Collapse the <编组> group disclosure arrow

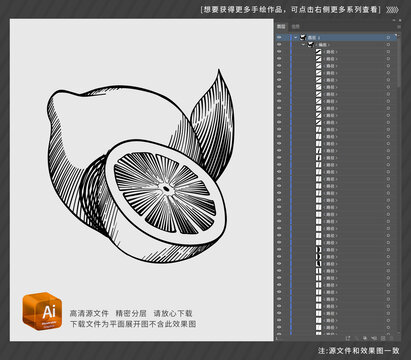303,44
